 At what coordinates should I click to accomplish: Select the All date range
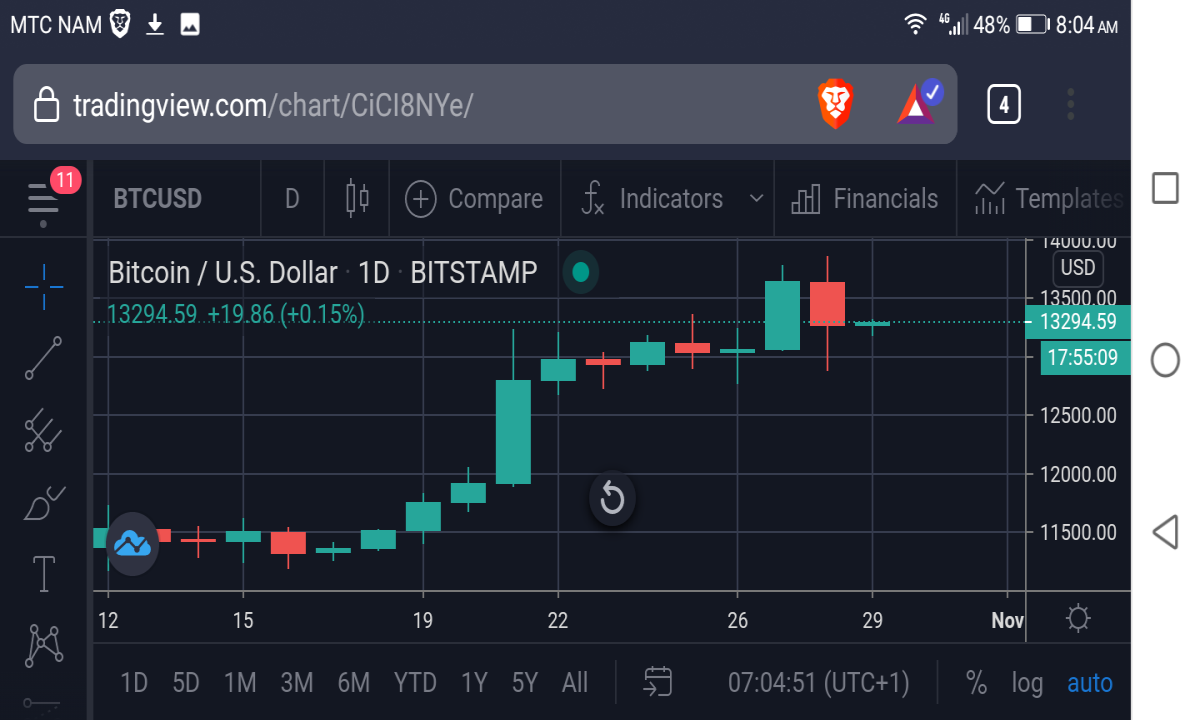coord(575,683)
